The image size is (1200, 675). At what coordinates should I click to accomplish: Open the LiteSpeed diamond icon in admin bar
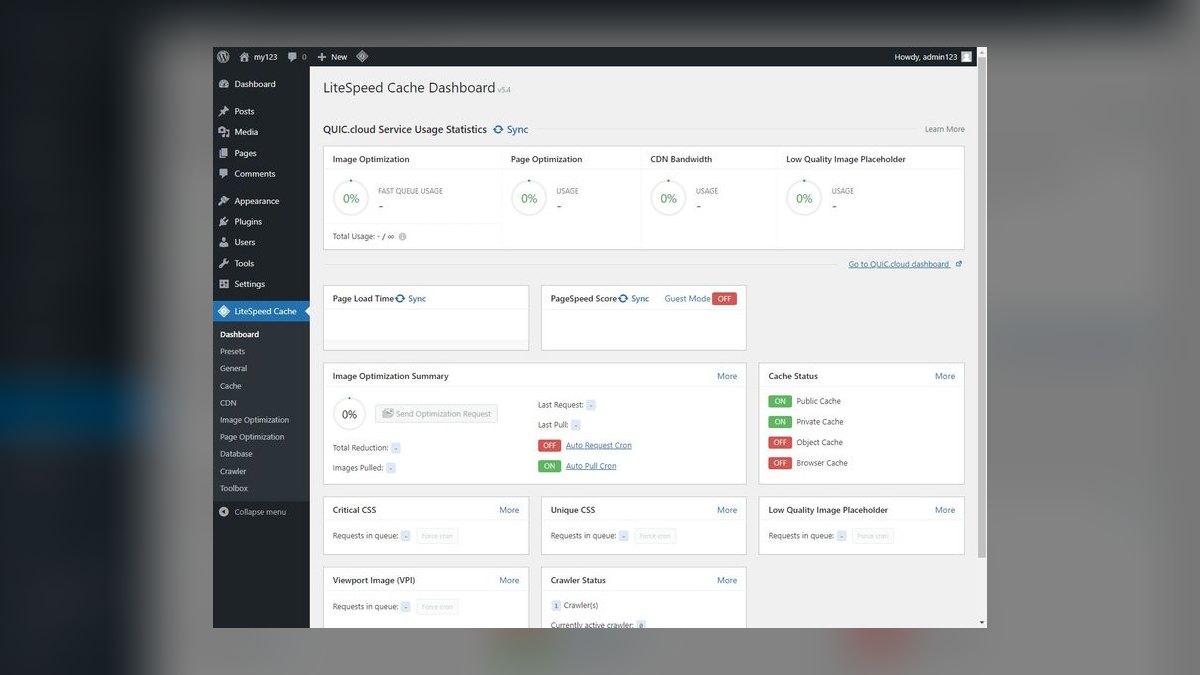[x=362, y=57]
